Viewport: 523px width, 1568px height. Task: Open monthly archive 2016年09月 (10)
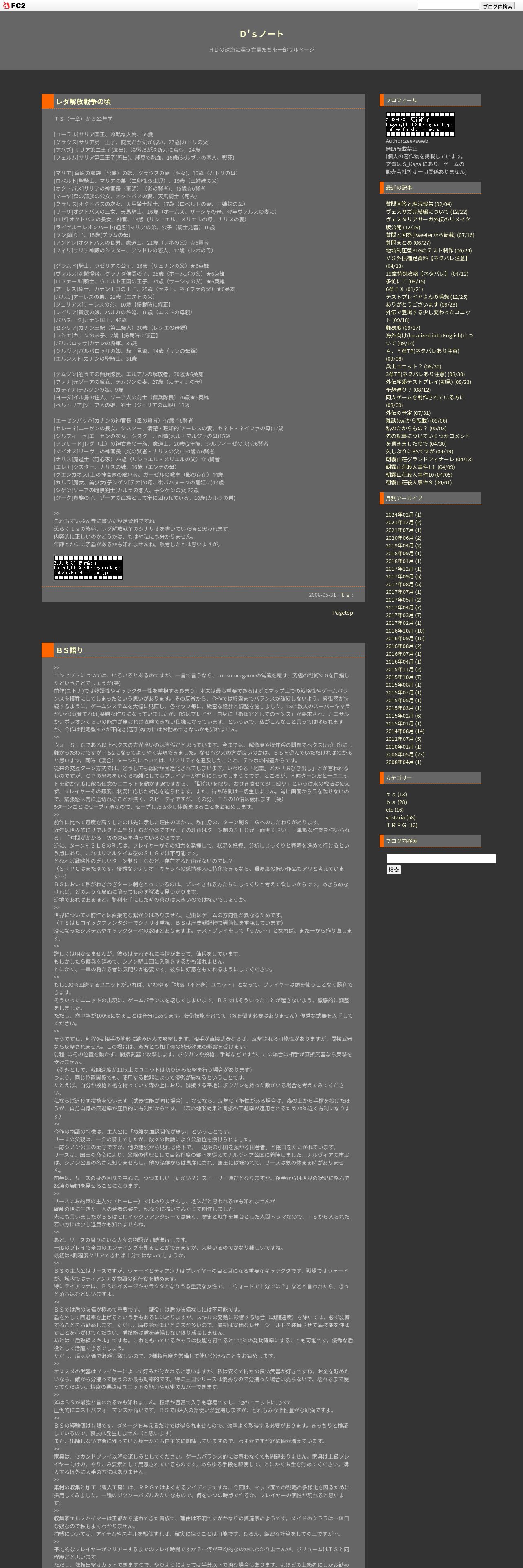point(405,639)
